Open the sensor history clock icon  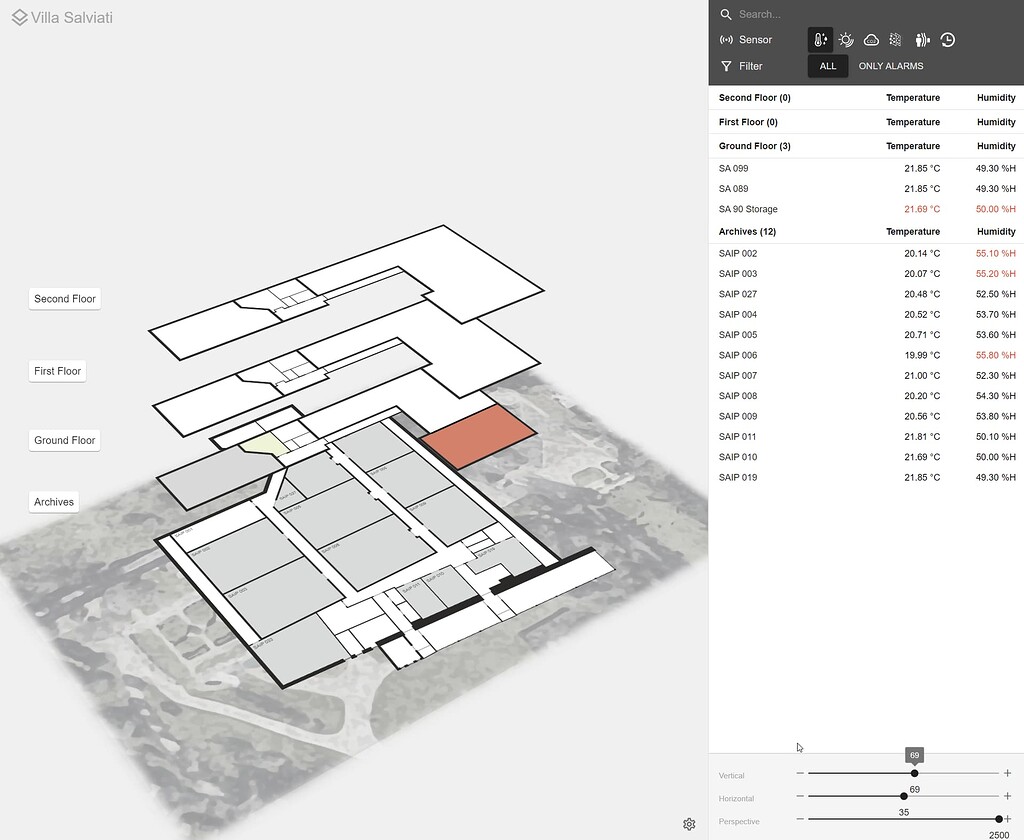pos(947,39)
